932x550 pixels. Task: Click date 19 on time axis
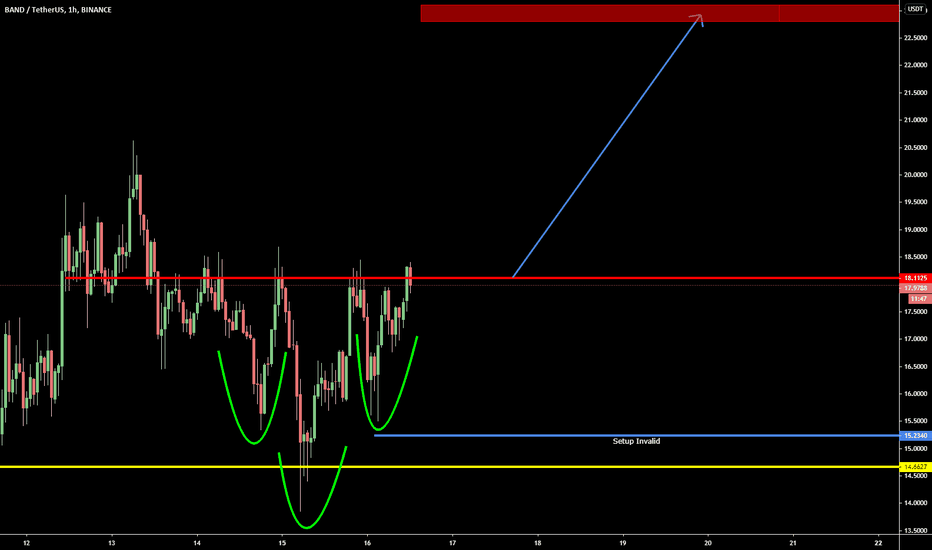(x=623, y=543)
